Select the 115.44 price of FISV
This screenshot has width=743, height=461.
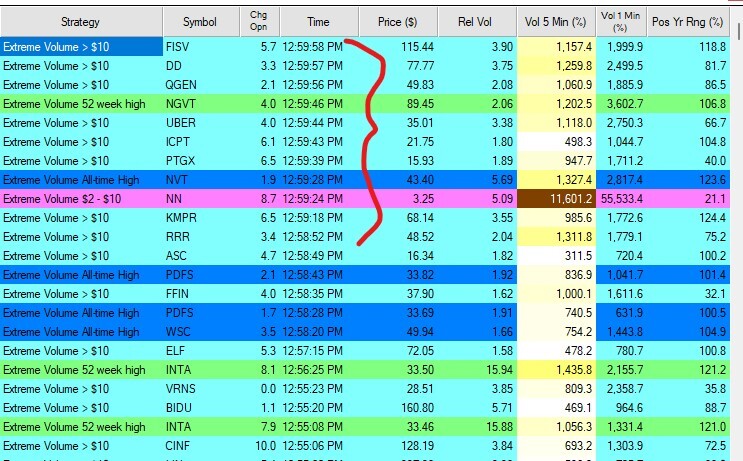[417, 47]
